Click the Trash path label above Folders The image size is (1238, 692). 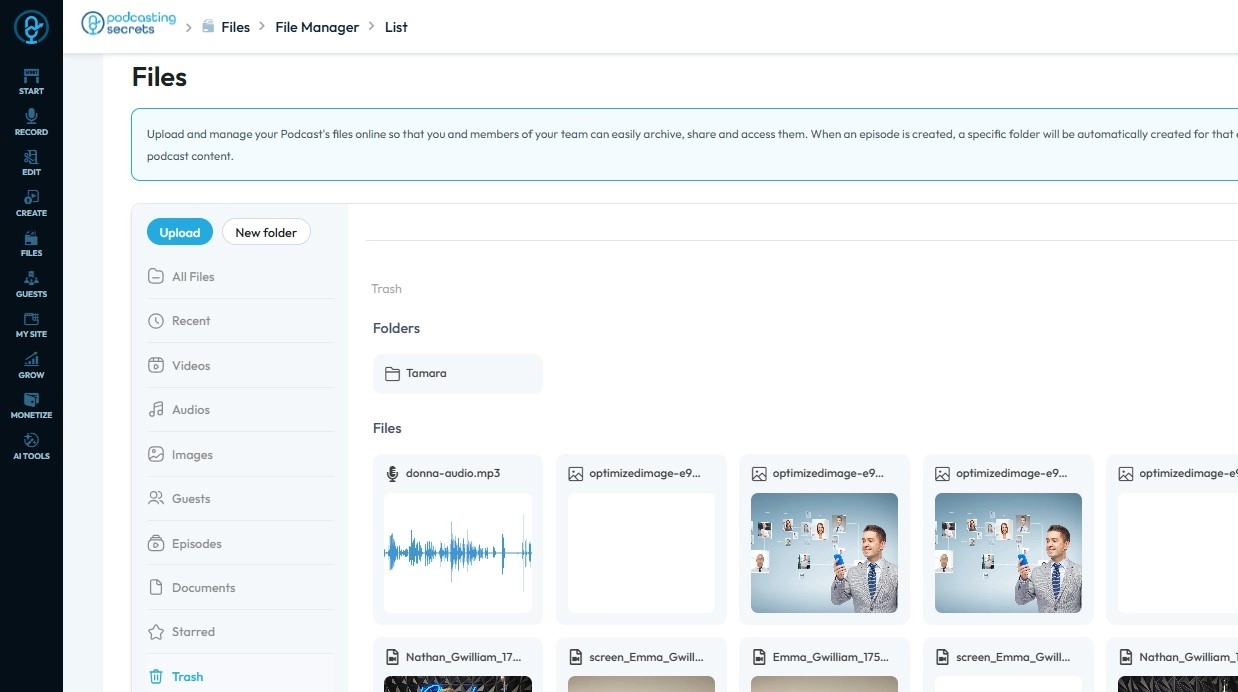pos(386,289)
